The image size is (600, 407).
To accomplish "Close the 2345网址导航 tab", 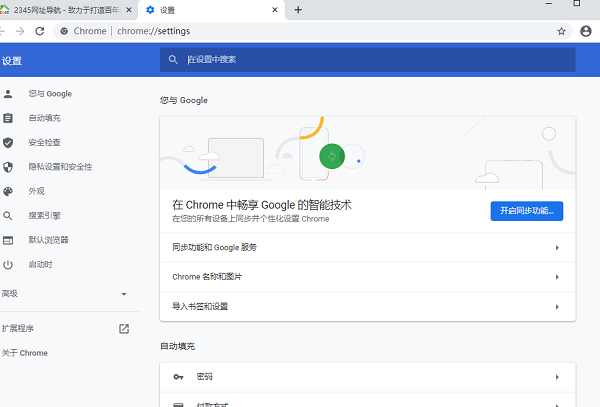I will [129, 10].
